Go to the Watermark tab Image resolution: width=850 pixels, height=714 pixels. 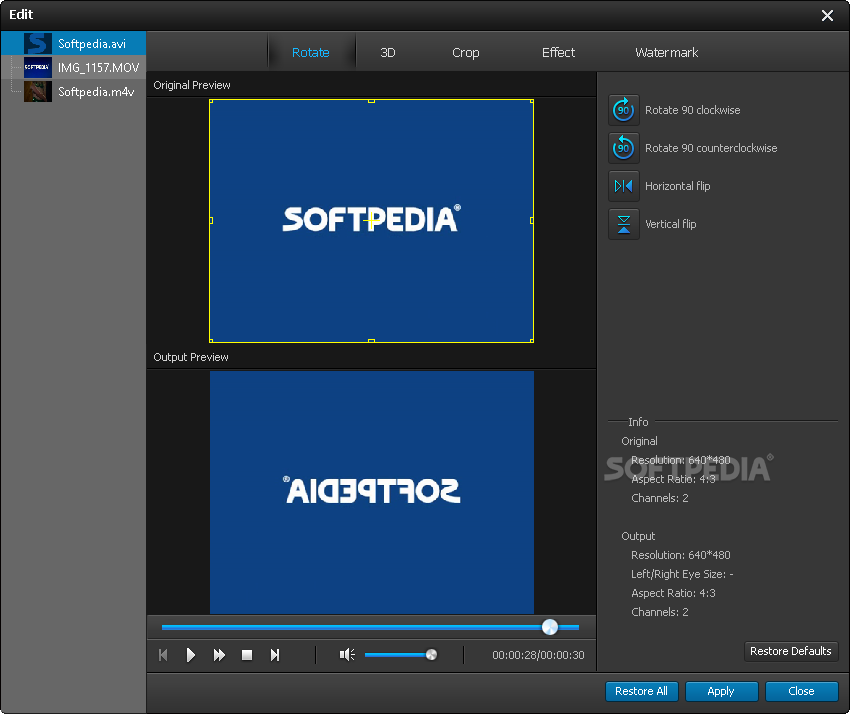(666, 53)
